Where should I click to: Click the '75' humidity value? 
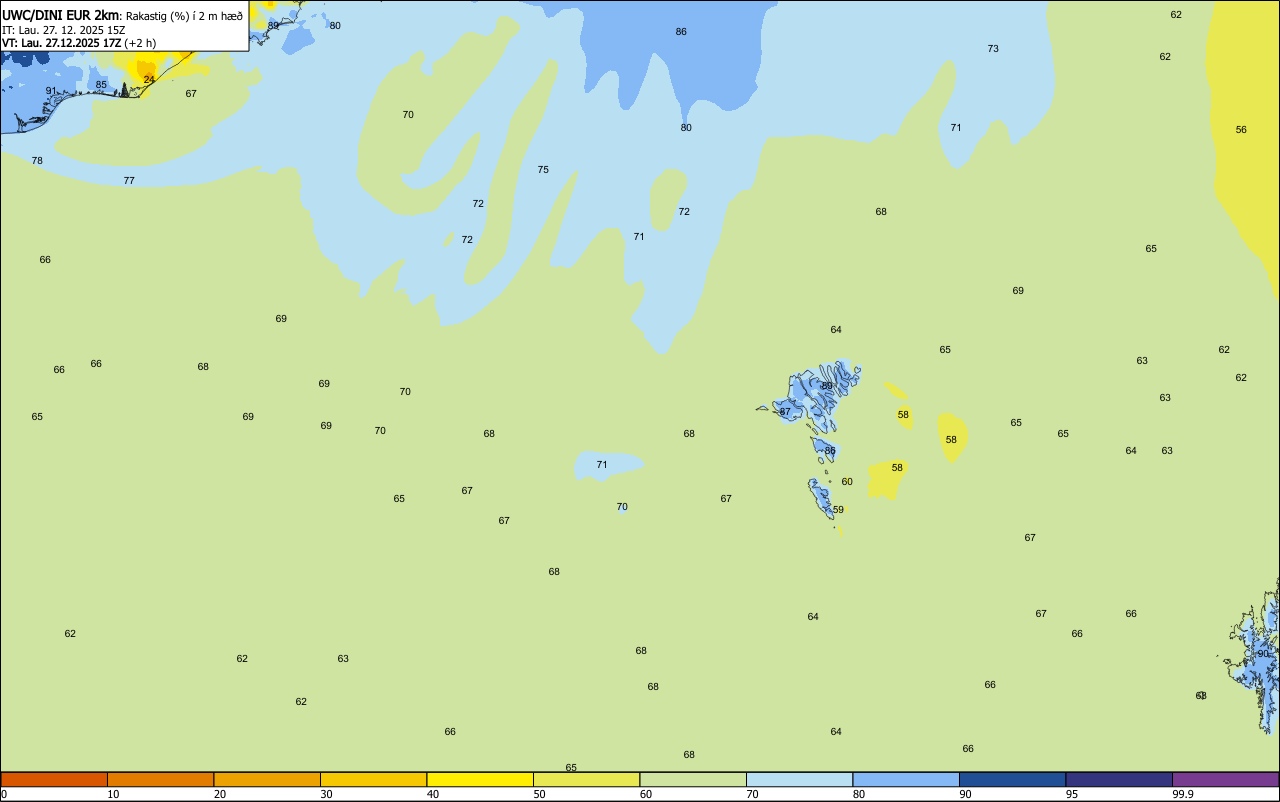pos(543,169)
